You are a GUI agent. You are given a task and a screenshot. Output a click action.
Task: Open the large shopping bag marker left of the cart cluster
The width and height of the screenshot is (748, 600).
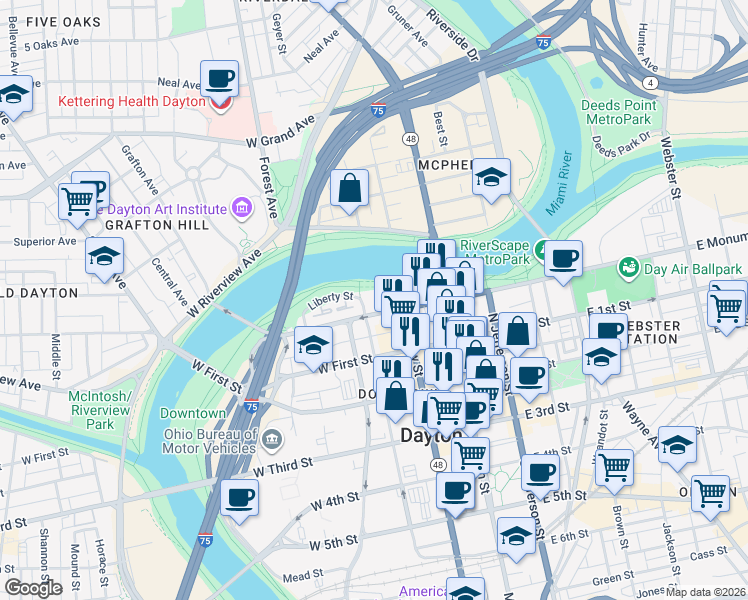click(395, 397)
